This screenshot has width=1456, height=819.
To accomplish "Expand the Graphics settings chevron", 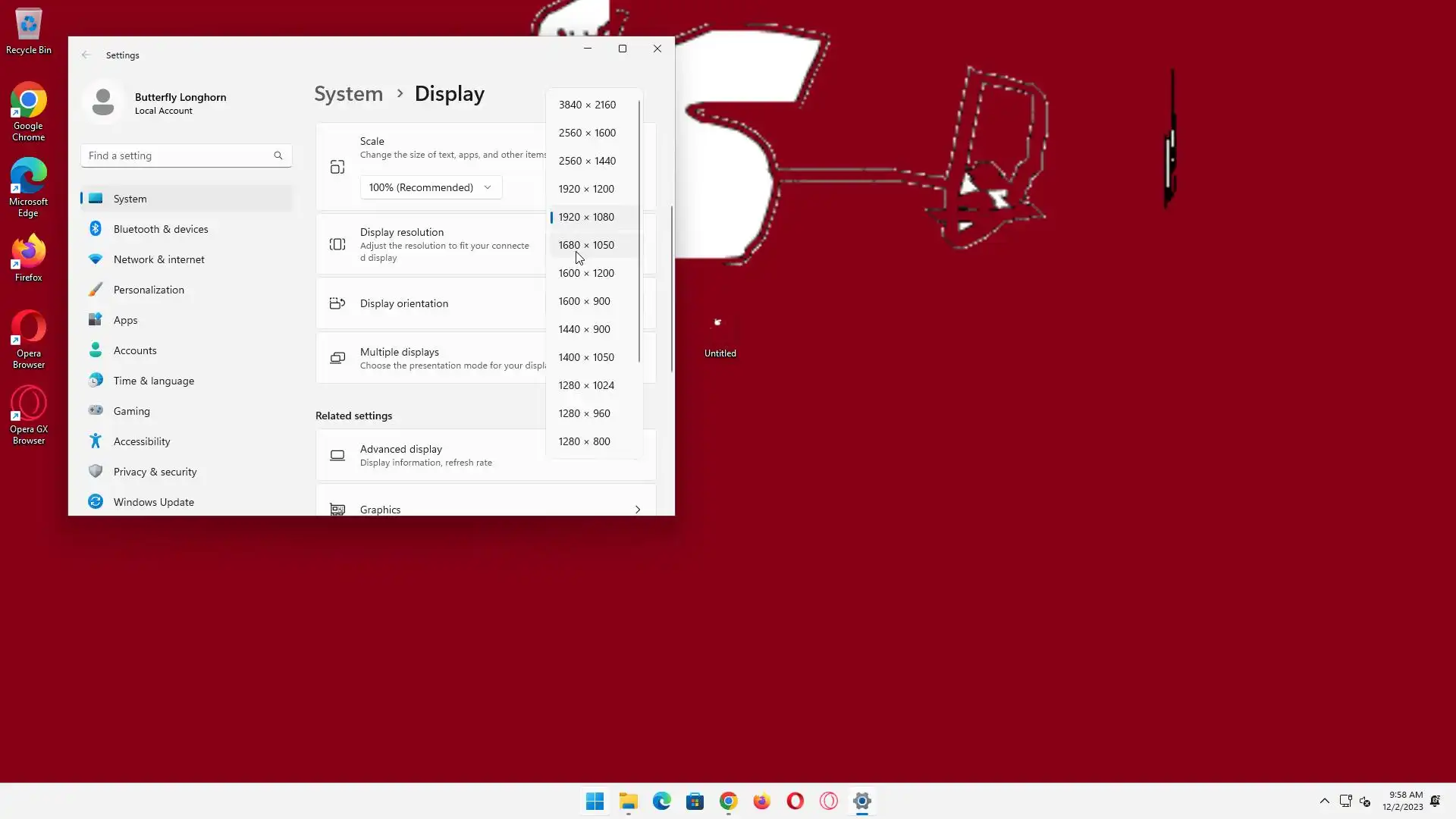I will pyautogui.click(x=637, y=510).
